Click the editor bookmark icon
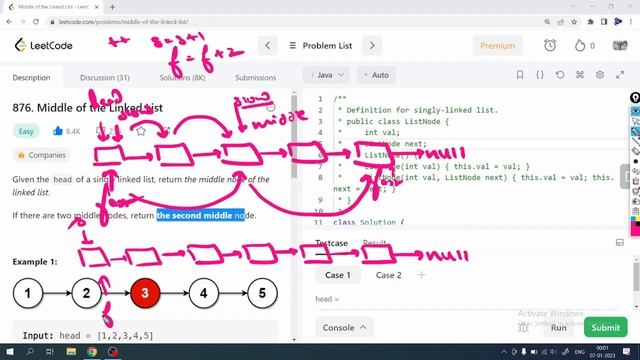Image resolution: width=640 pixels, height=360 pixels. [520, 75]
